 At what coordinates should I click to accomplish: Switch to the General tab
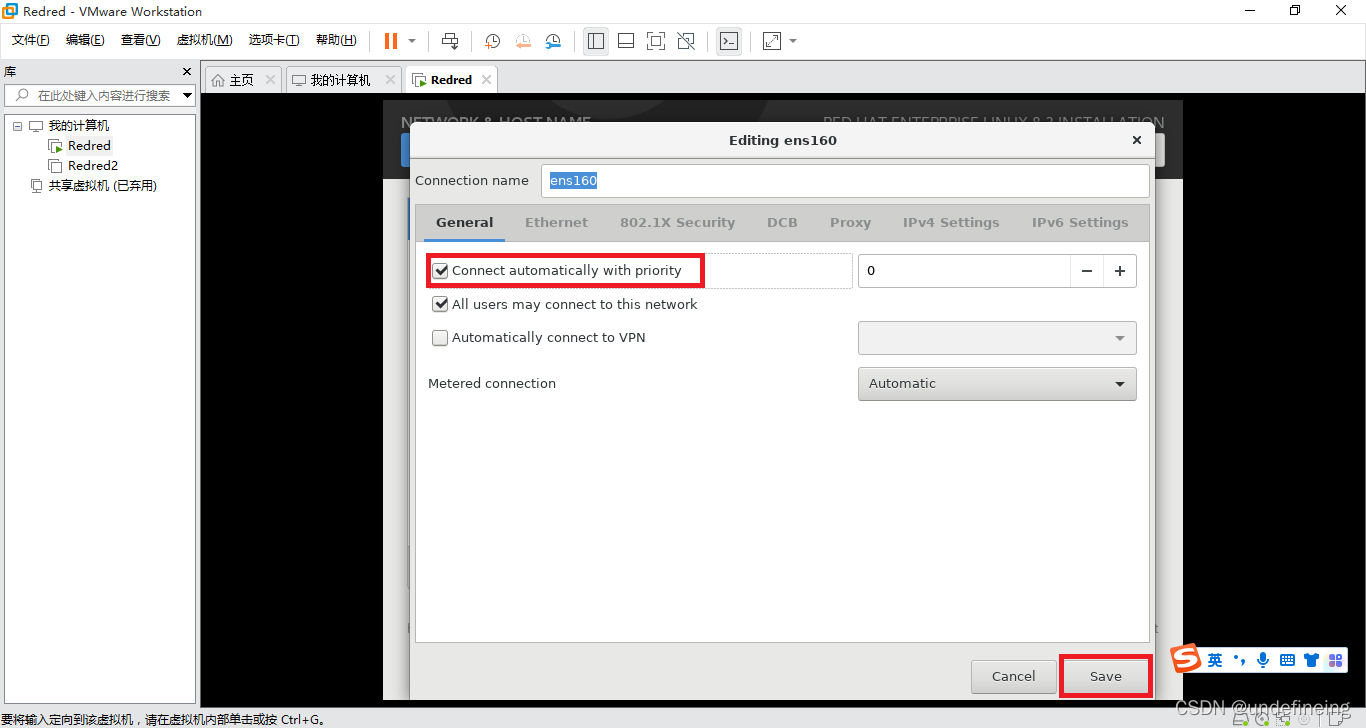[x=464, y=223]
